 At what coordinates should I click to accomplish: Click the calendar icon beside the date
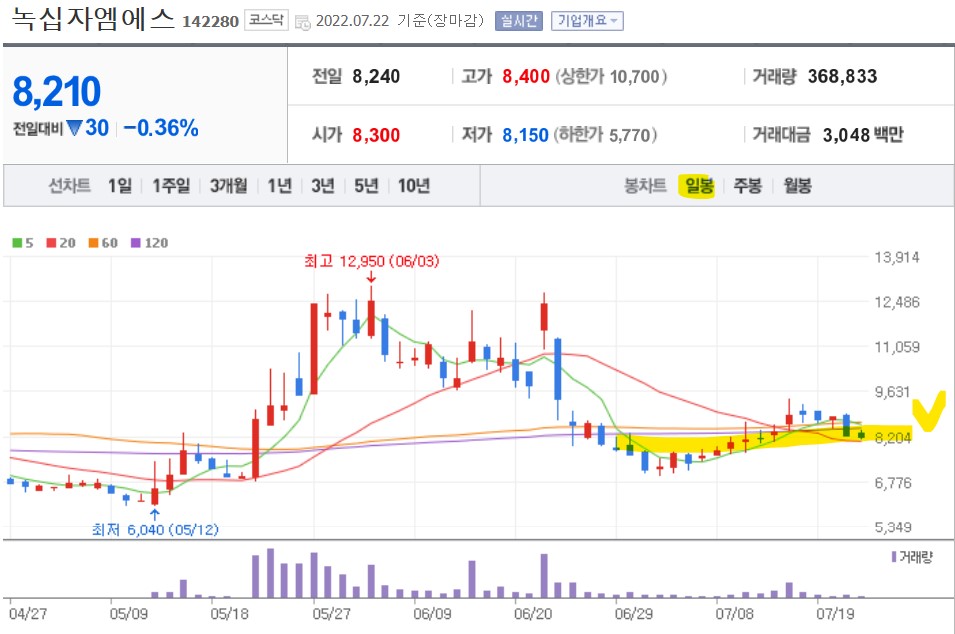coord(302,22)
